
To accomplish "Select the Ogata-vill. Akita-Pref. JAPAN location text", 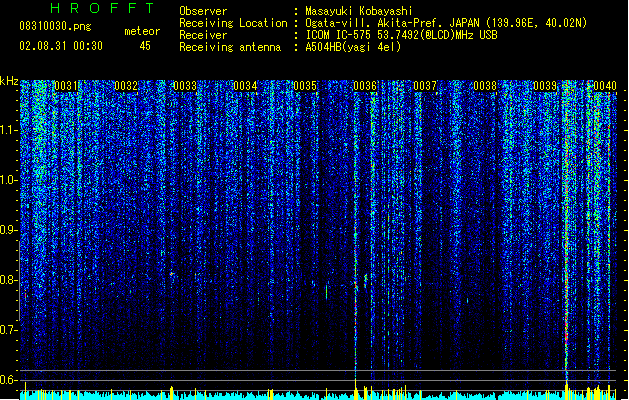I will click(x=446, y=23).
